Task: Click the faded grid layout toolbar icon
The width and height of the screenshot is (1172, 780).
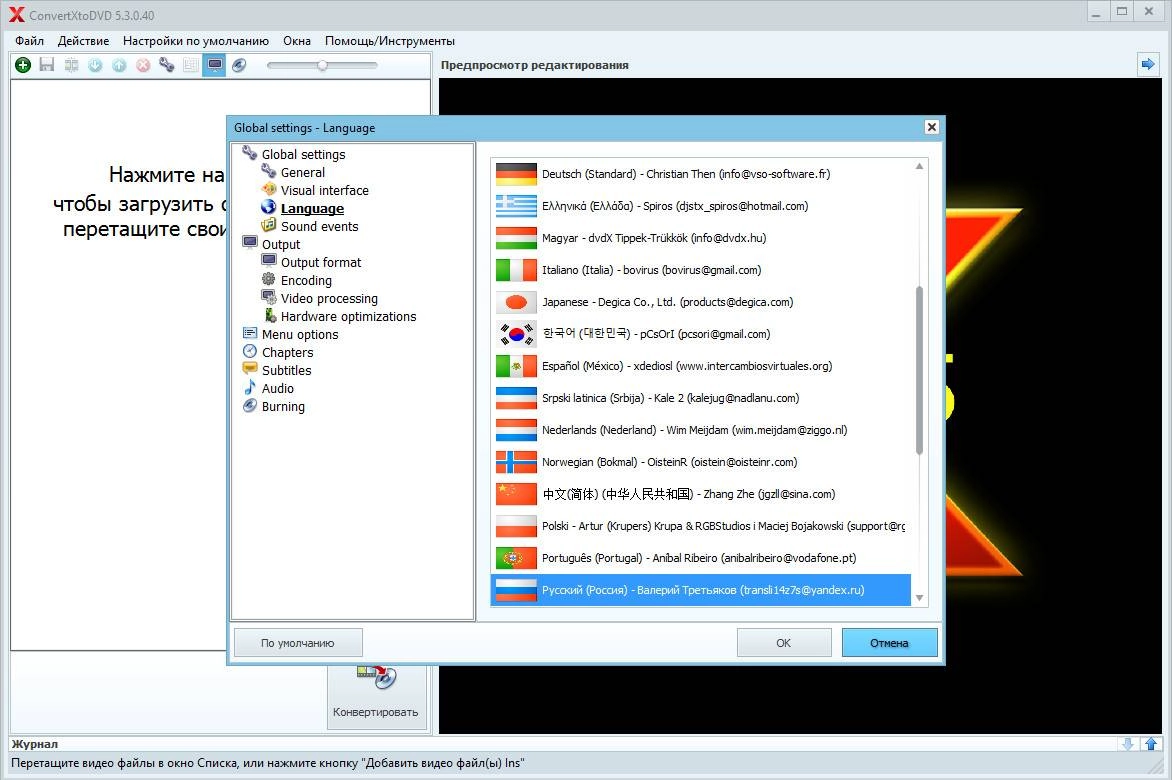Action: [x=191, y=65]
